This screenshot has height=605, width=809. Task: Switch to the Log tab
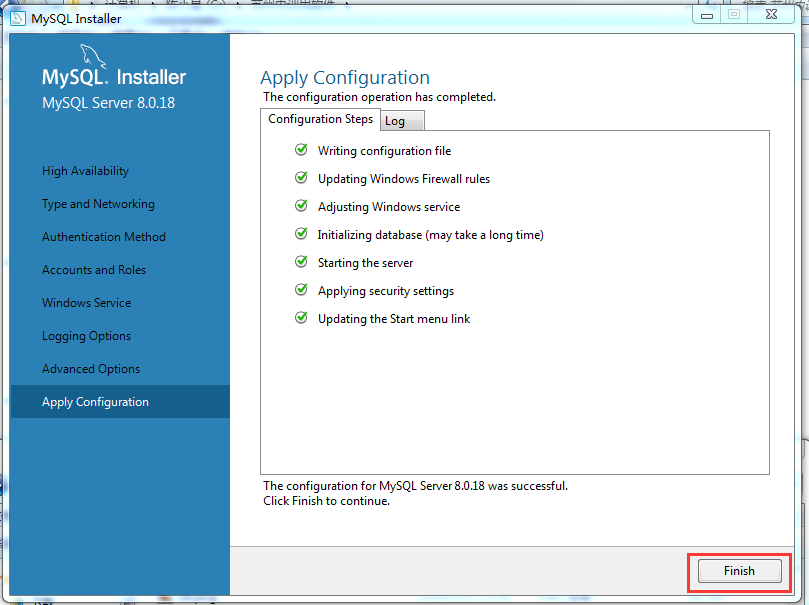[x=395, y=119]
